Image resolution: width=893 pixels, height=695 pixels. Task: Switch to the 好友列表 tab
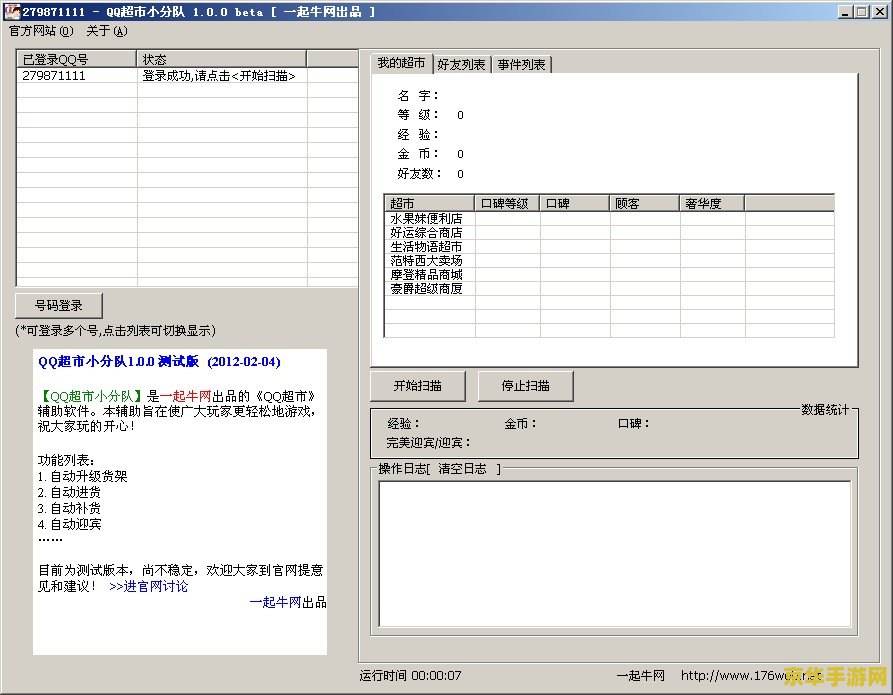click(x=461, y=64)
